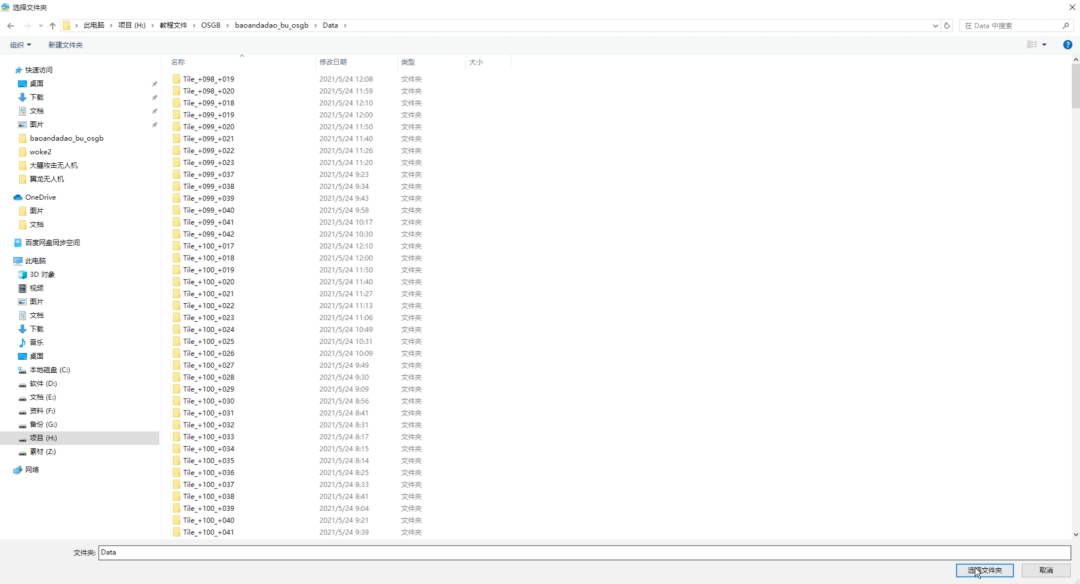1080x584 pixels.
Task: Close the 选择文件夹 dialog
Action: tap(1072, 7)
